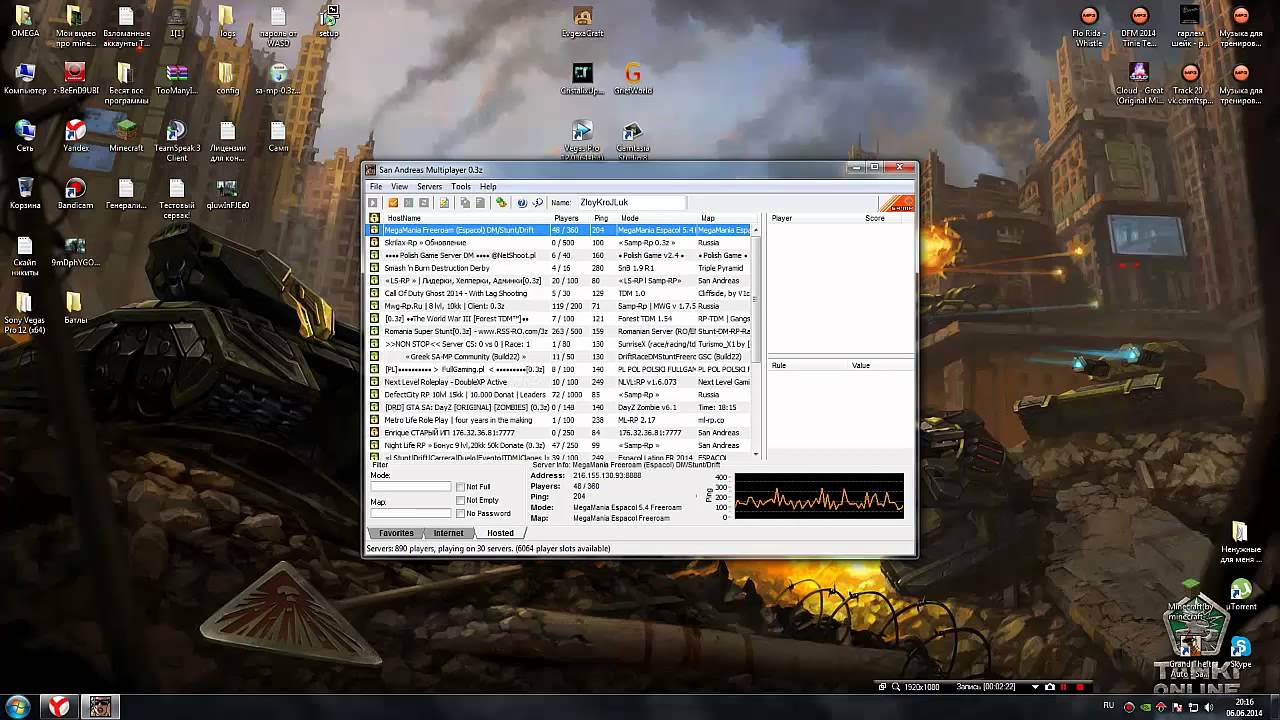The width and height of the screenshot is (1280, 720).
Task: Click the Server Properties notepad toolbar icon
Action: coord(444,203)
